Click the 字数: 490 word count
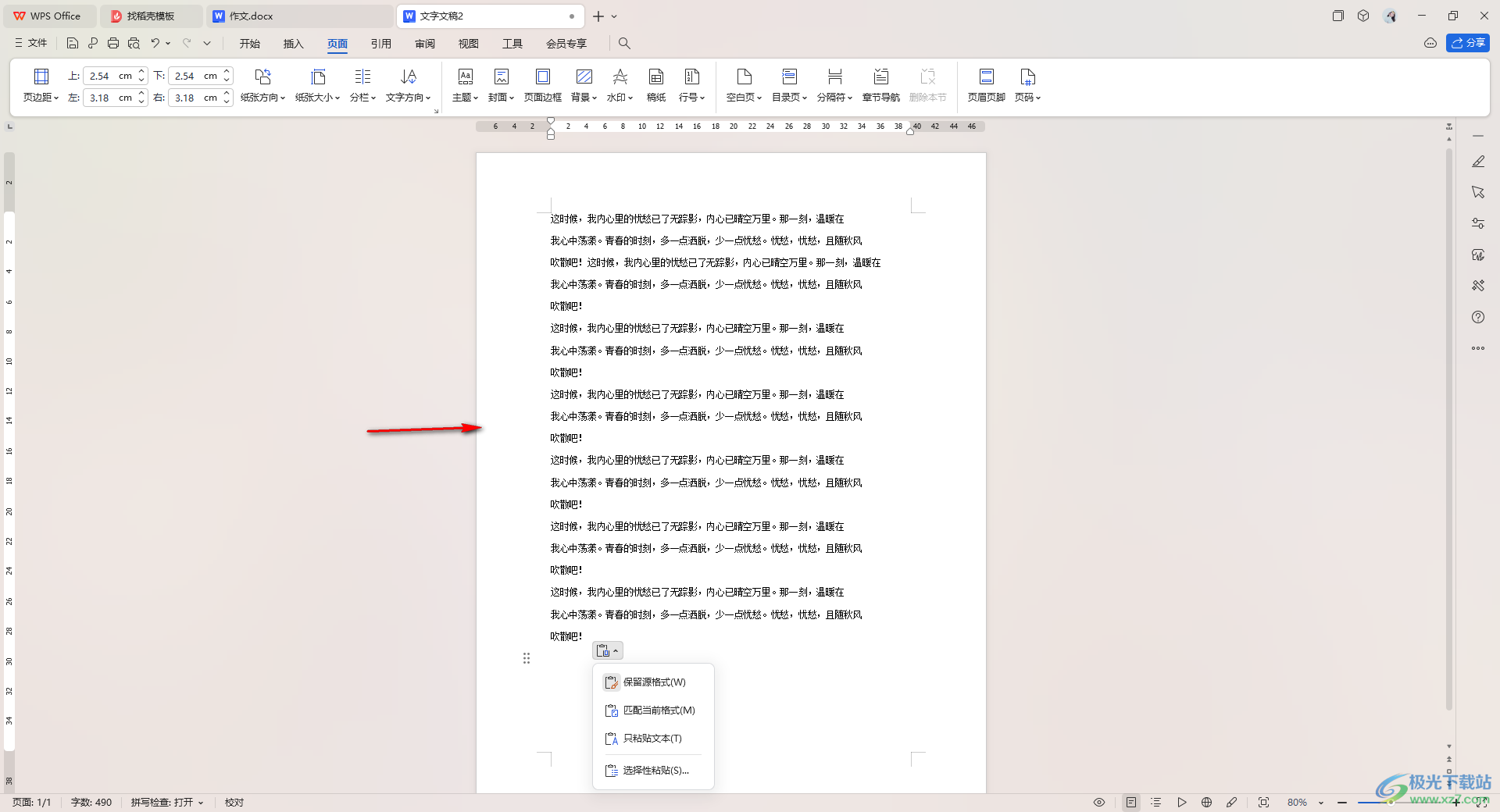 pos(91,803)
